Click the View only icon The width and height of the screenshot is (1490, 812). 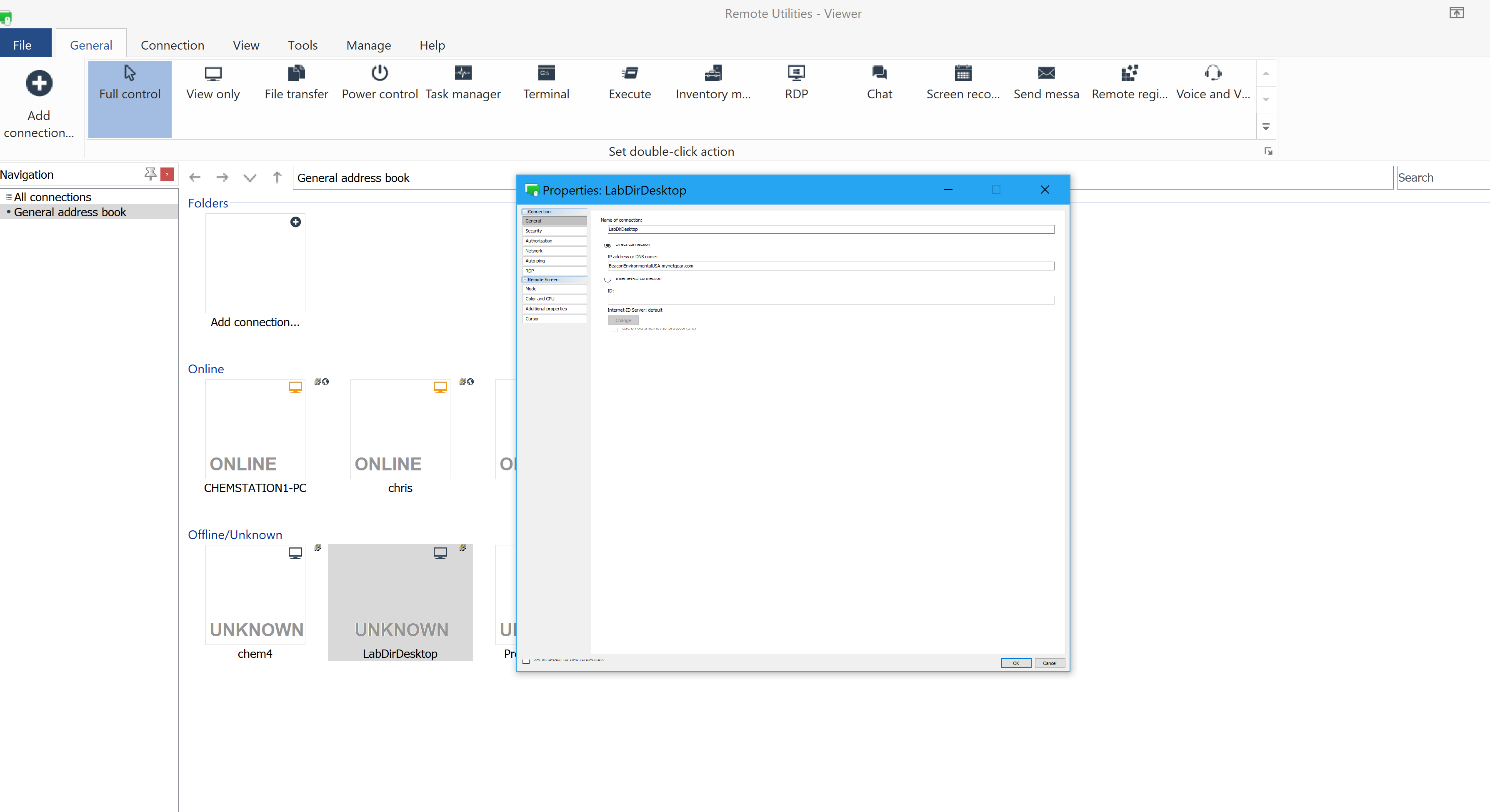pos(213,73)
